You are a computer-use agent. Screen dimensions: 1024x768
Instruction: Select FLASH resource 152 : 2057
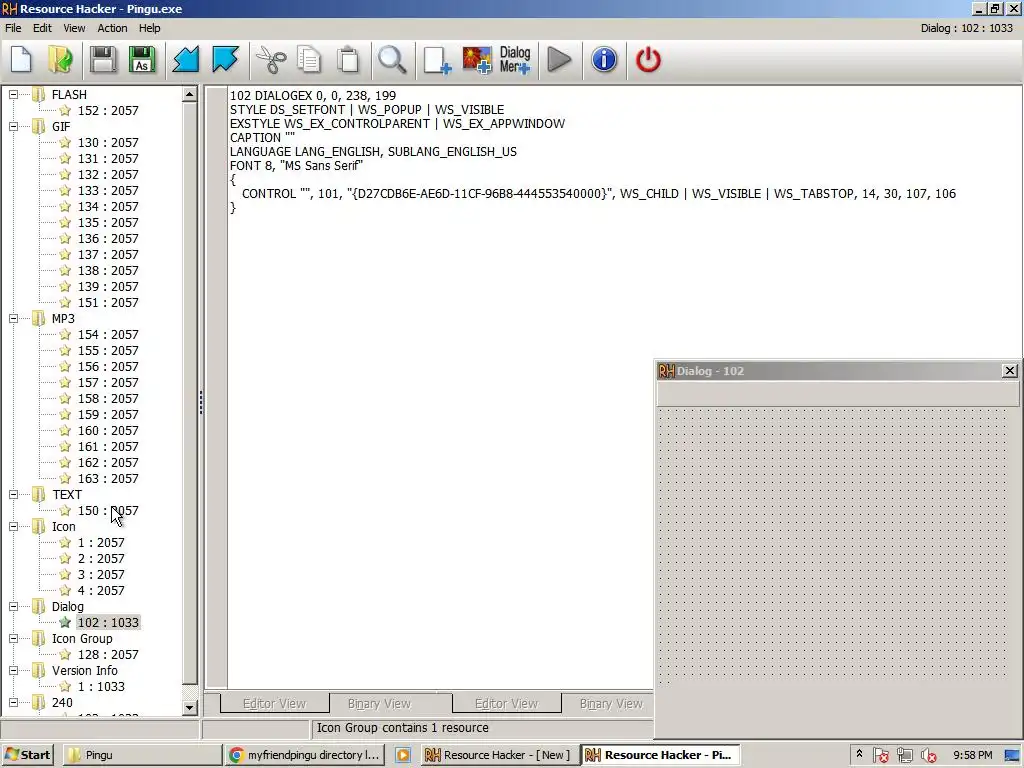(108, 111)
